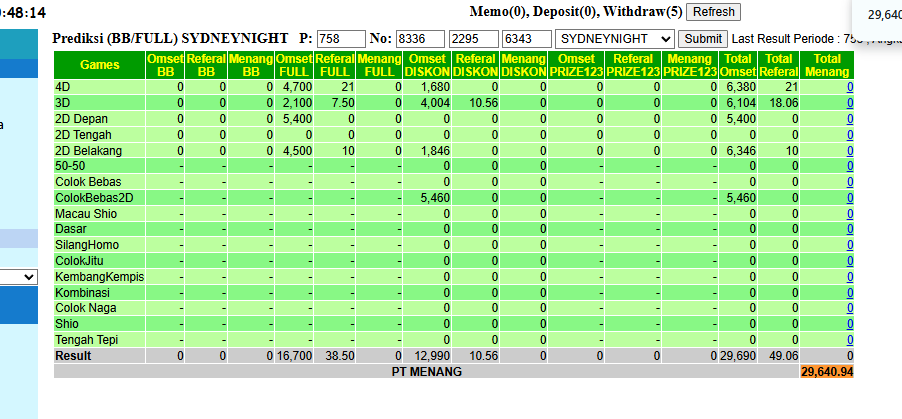Click the first No input with 8336
Viewport: 902px width, 419px height.
point(421,39)
